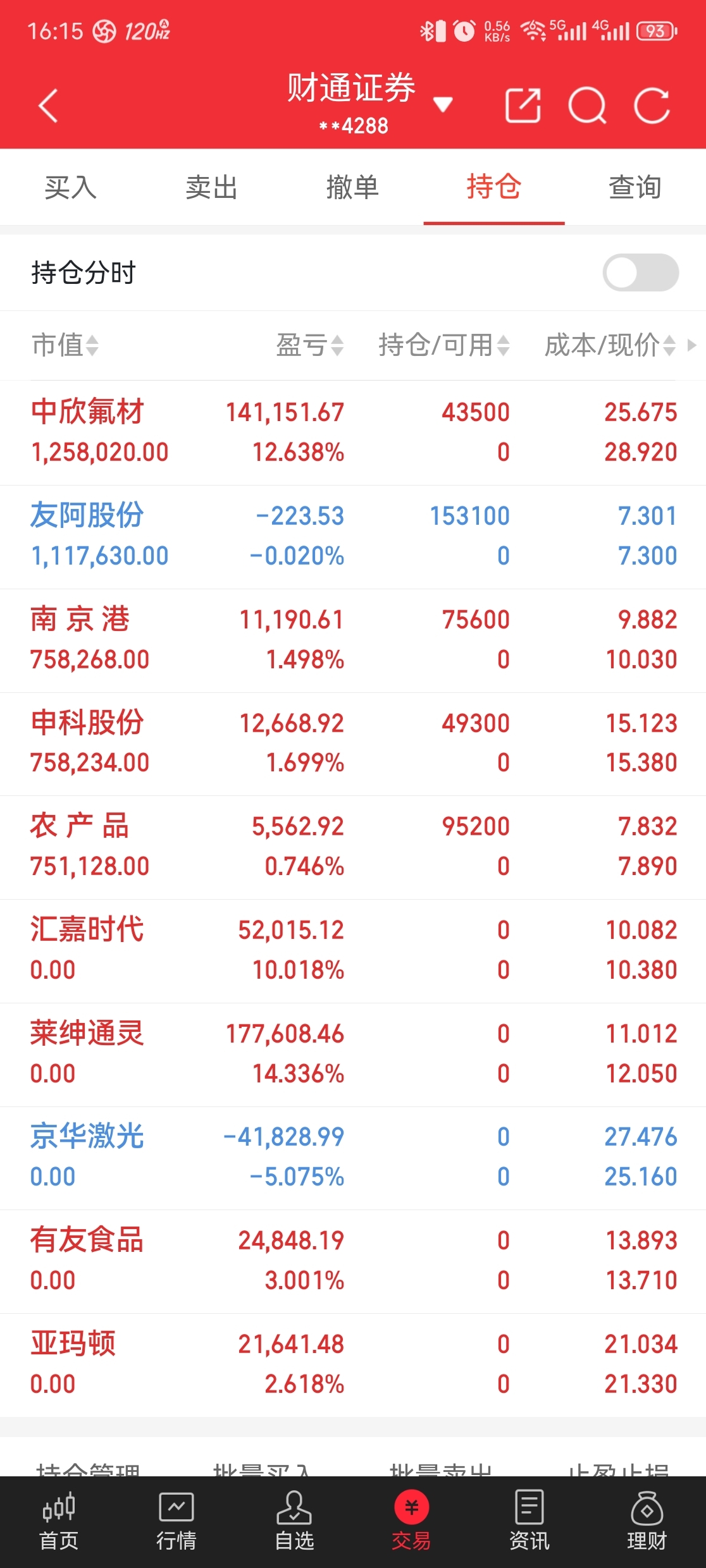Sort holdings by 盈亏 column
706x1568 pixels.
pyautogui.click(x=310, y=345)
